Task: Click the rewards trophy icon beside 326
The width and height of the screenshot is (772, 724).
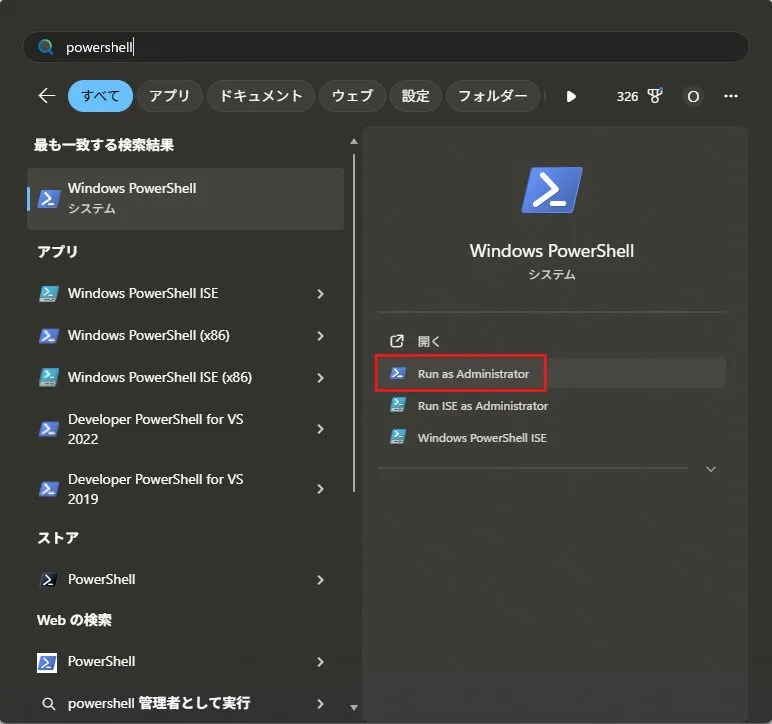Action: click(654, 95)
